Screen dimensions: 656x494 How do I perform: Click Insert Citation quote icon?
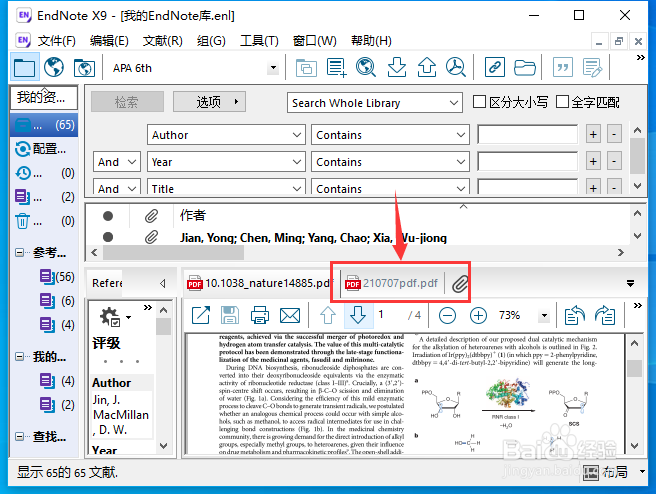coord(563,67)
